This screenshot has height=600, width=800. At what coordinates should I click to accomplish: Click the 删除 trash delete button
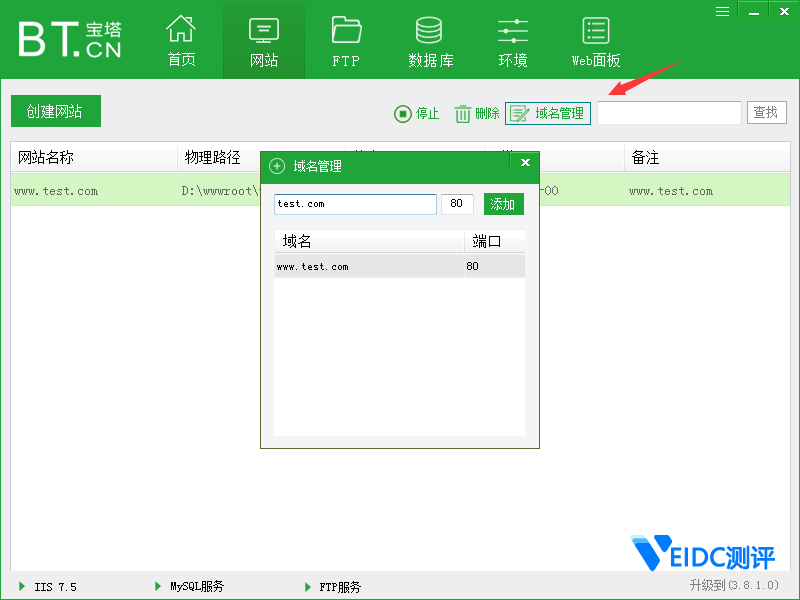(477, 114)
